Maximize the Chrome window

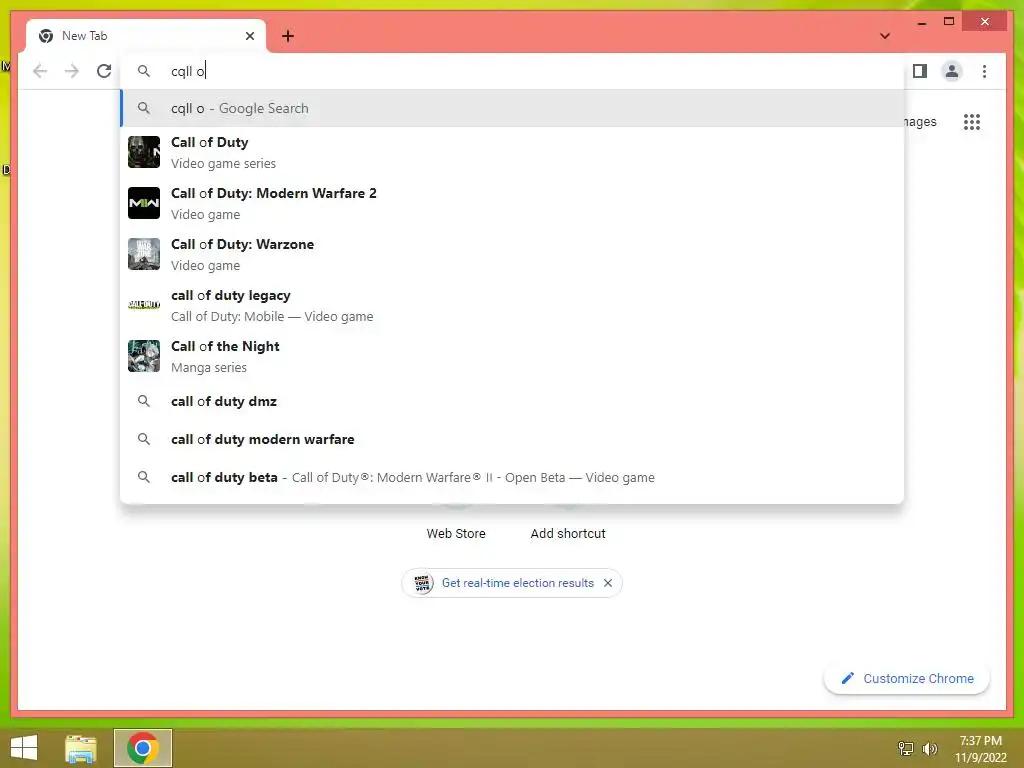point(949,22)
